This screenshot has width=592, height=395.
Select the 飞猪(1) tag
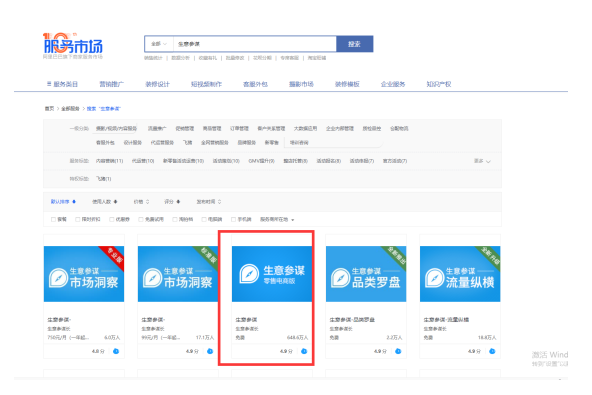click(103, 179)
